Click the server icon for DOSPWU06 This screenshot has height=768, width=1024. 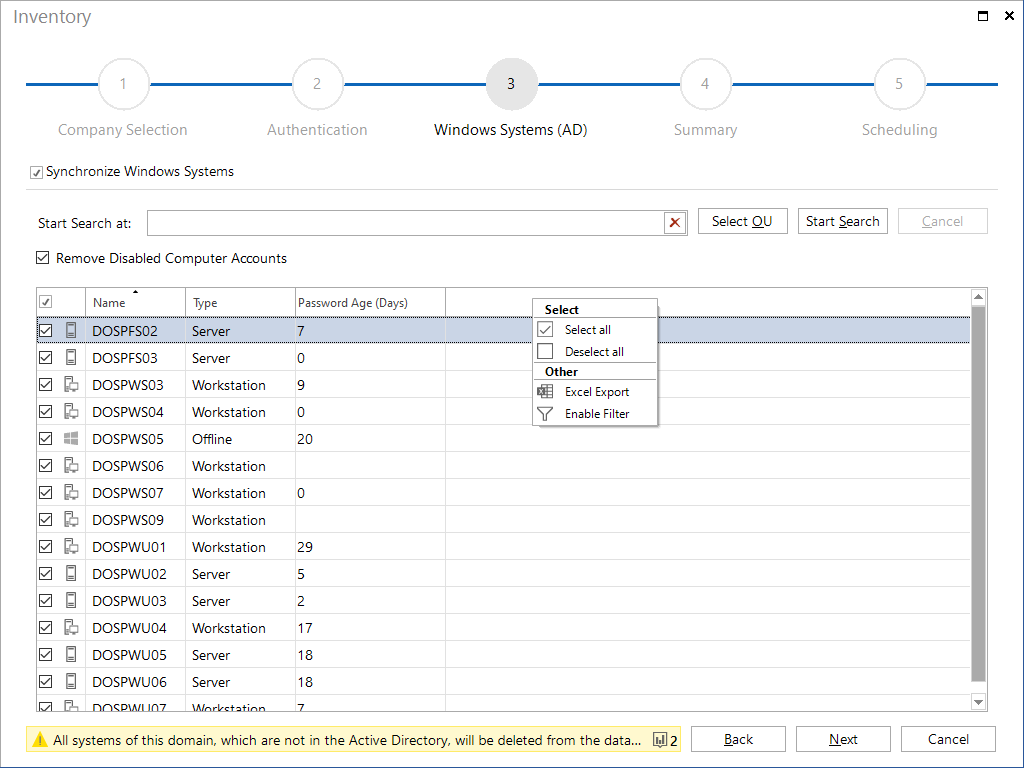[x=71, y=681]
